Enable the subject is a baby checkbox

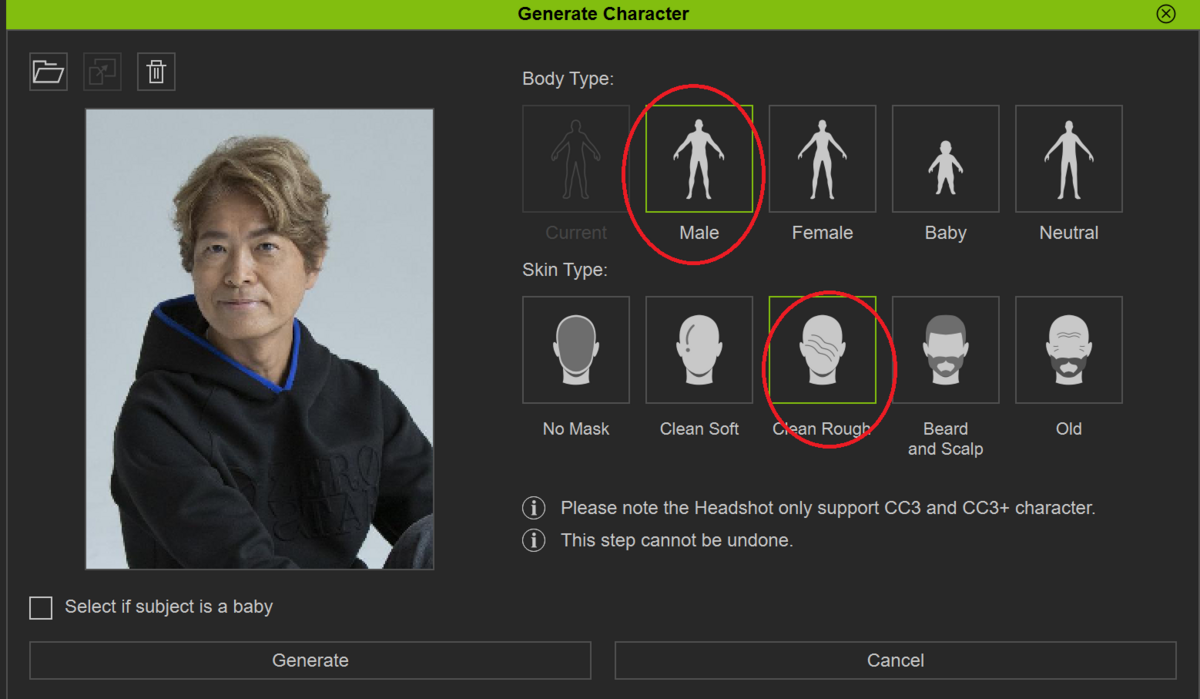click(40, 607)
